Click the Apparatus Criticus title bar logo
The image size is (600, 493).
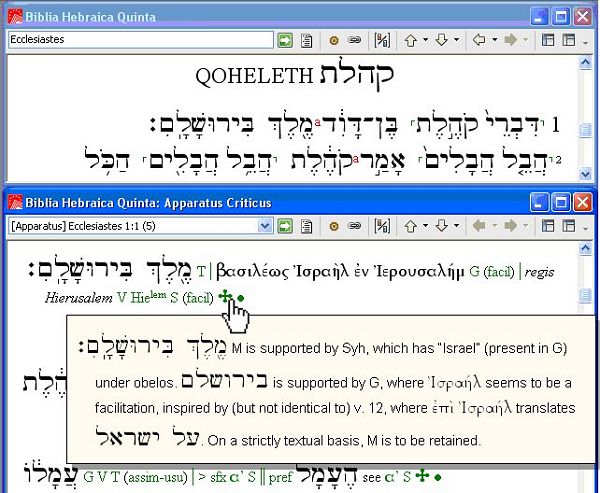pos(15,202)
